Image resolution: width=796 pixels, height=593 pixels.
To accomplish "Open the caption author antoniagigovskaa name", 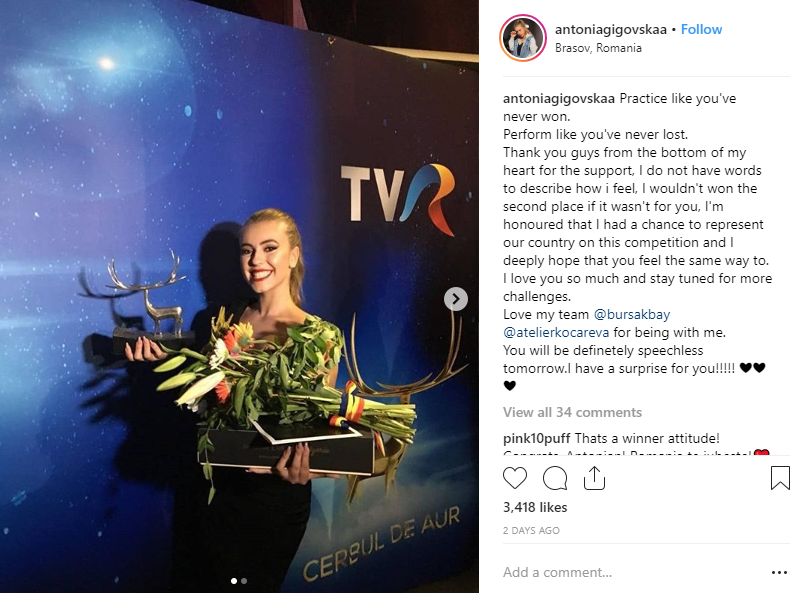I will (559, 98).
